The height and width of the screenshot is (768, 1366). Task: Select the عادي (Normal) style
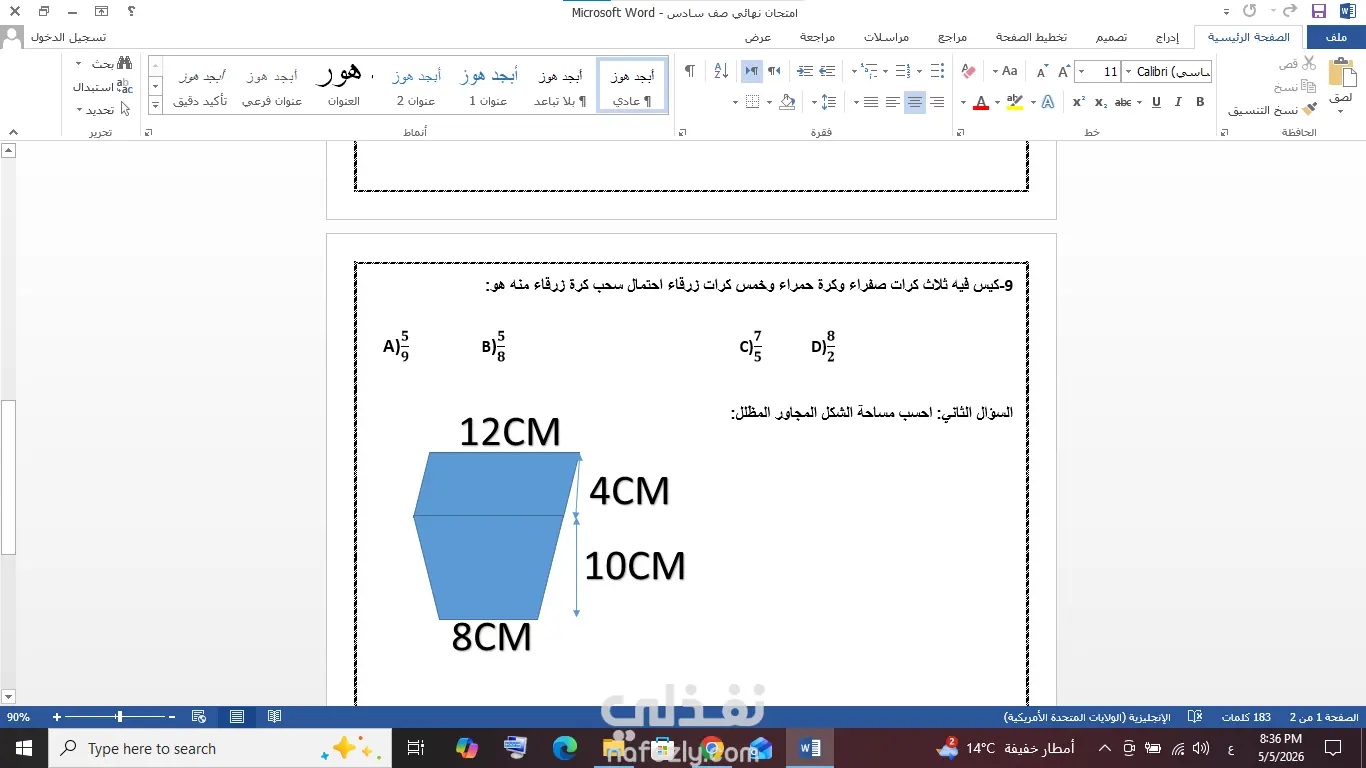click(632, 86)
